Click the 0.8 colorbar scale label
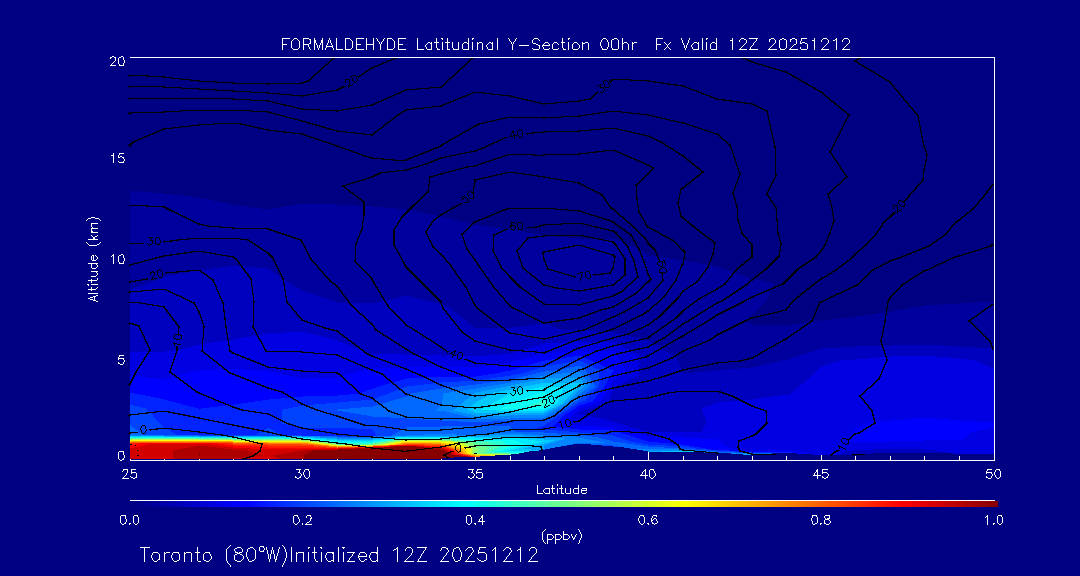1080x576 pixels. coord(821,520)
